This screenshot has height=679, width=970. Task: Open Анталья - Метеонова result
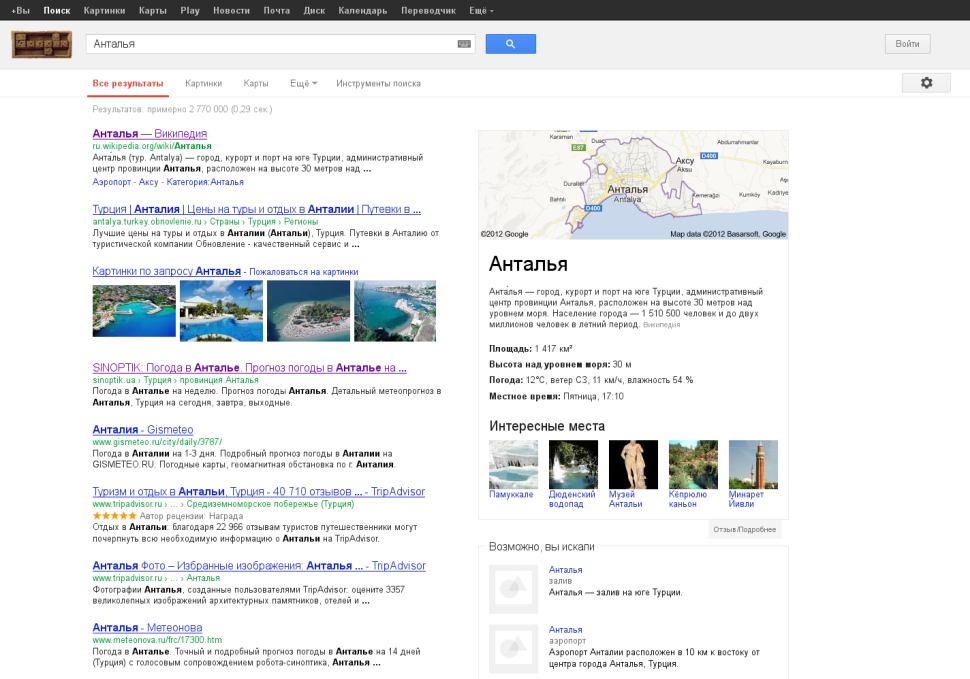(147, 627)
